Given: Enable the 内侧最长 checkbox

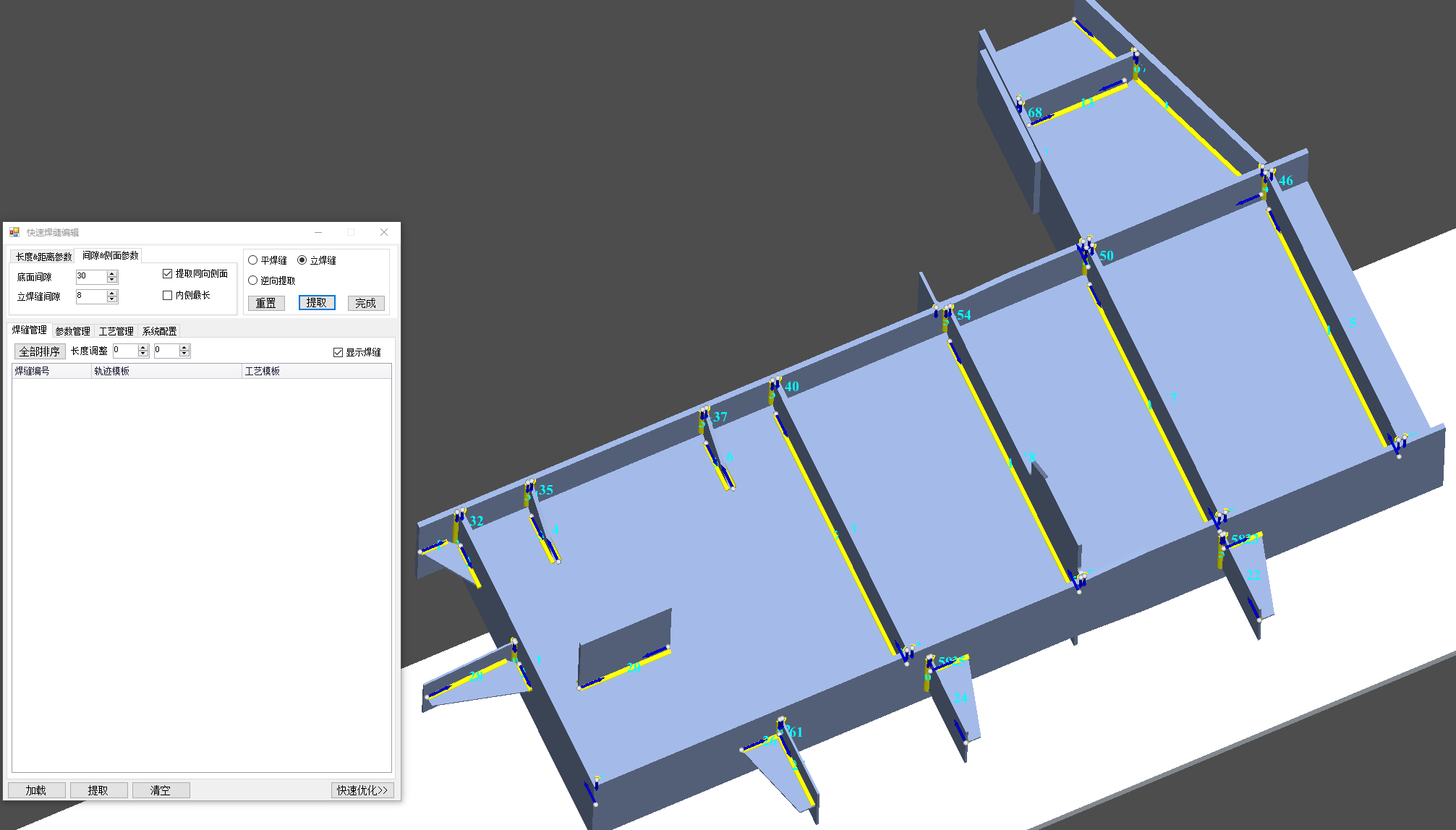Looking at the screenshot, I should tap(168, 295).
